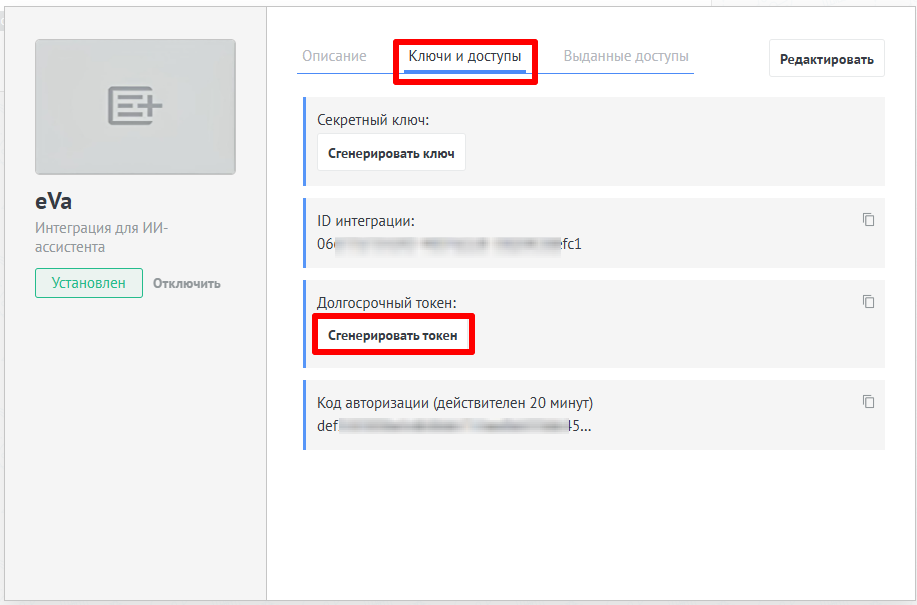Click the Интеграция для ИИ-ассистента description text
917x605 pixels.
tap(101, 237)
